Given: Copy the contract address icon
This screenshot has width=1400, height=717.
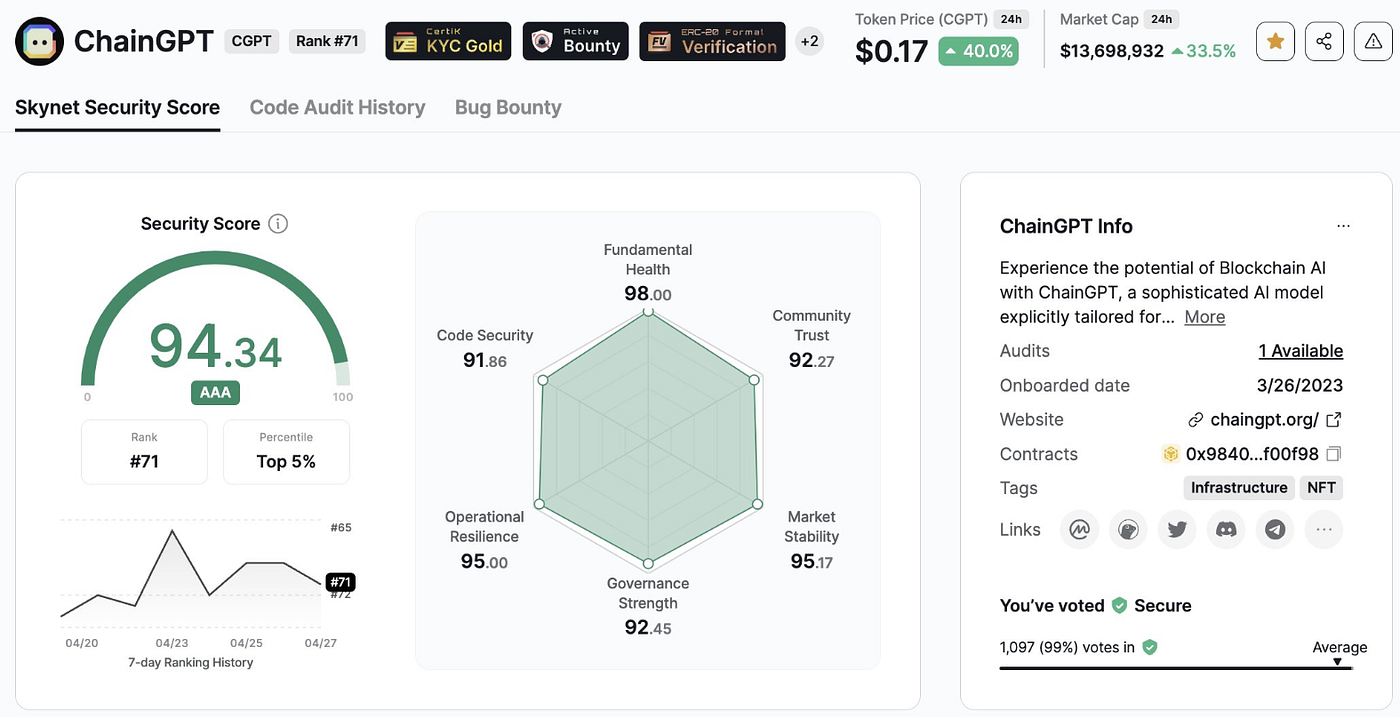Looking at the screenshot, I should pos(1333,454).
